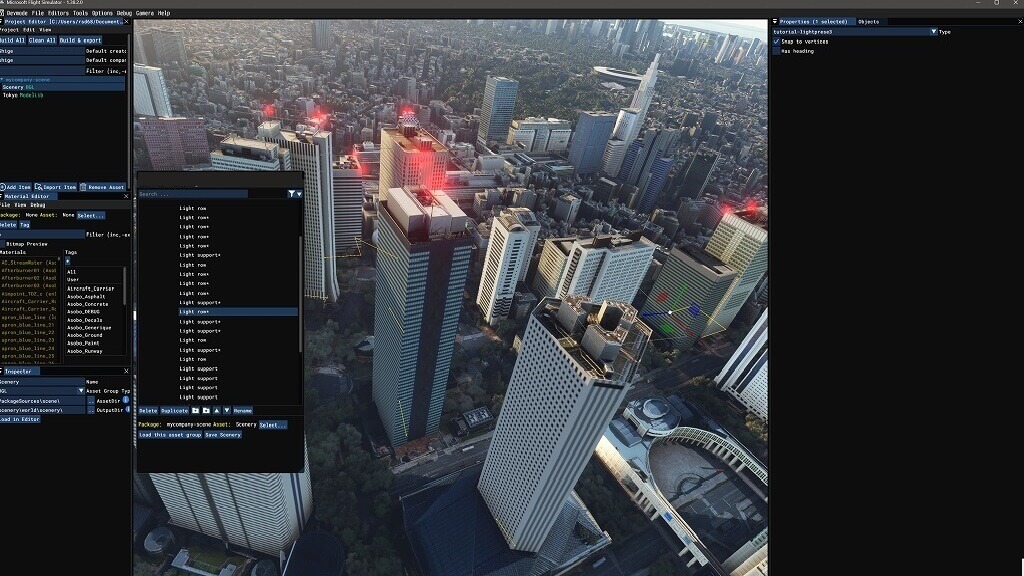Screen dimensions: 1024x576
Task: Click Save Scenery button
Action: pyautogui.click(x=223, y=435)
